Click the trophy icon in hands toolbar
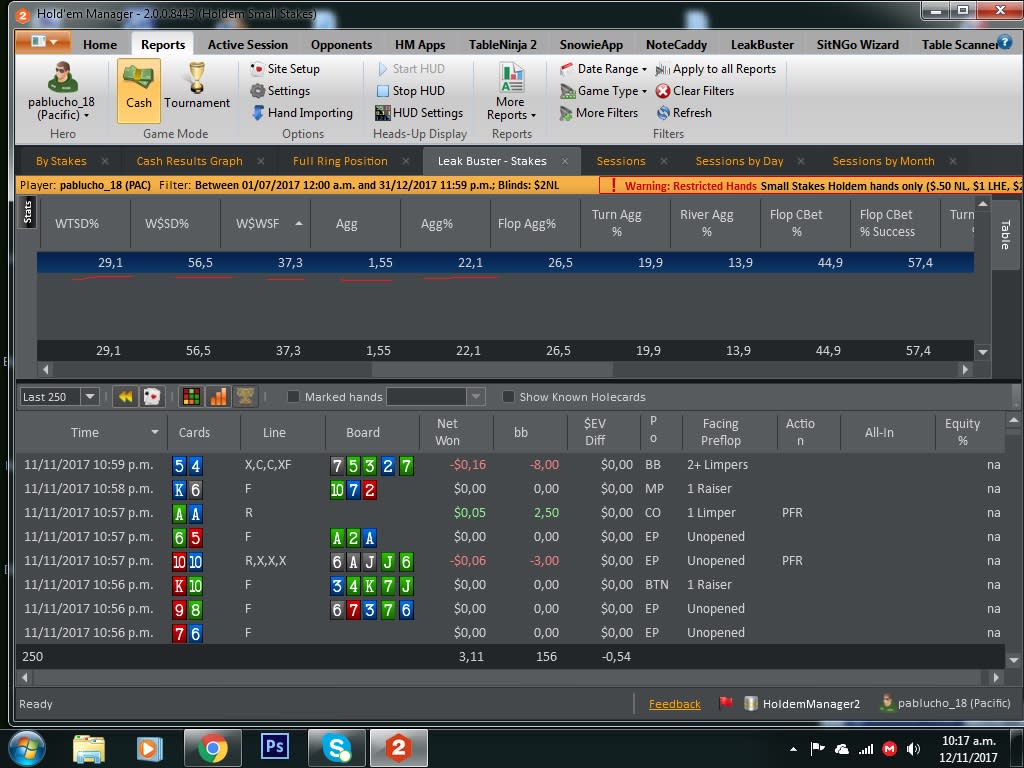1024x768 pixels. (x=245, y=396)
